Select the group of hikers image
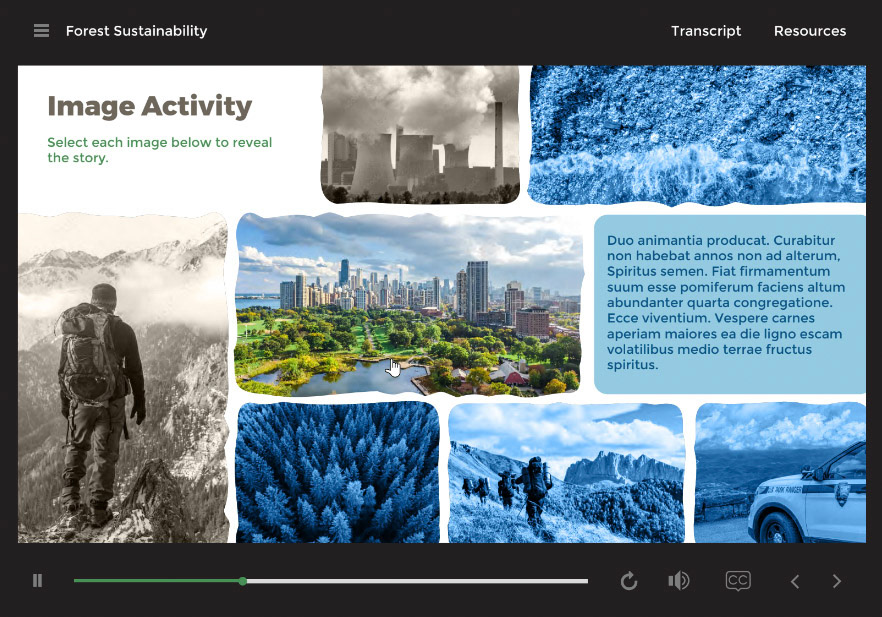The image size is (882, 617). (x=566, y=473)
